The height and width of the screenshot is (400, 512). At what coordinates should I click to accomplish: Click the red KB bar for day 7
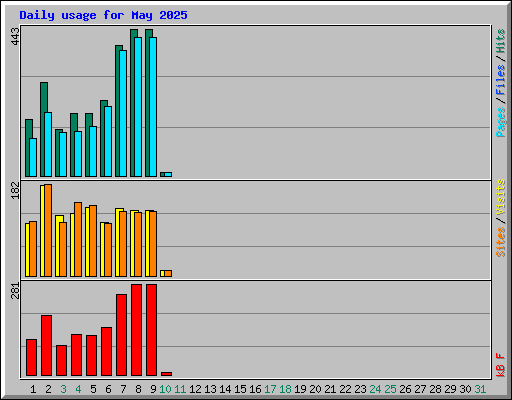[x=121, y=335]
